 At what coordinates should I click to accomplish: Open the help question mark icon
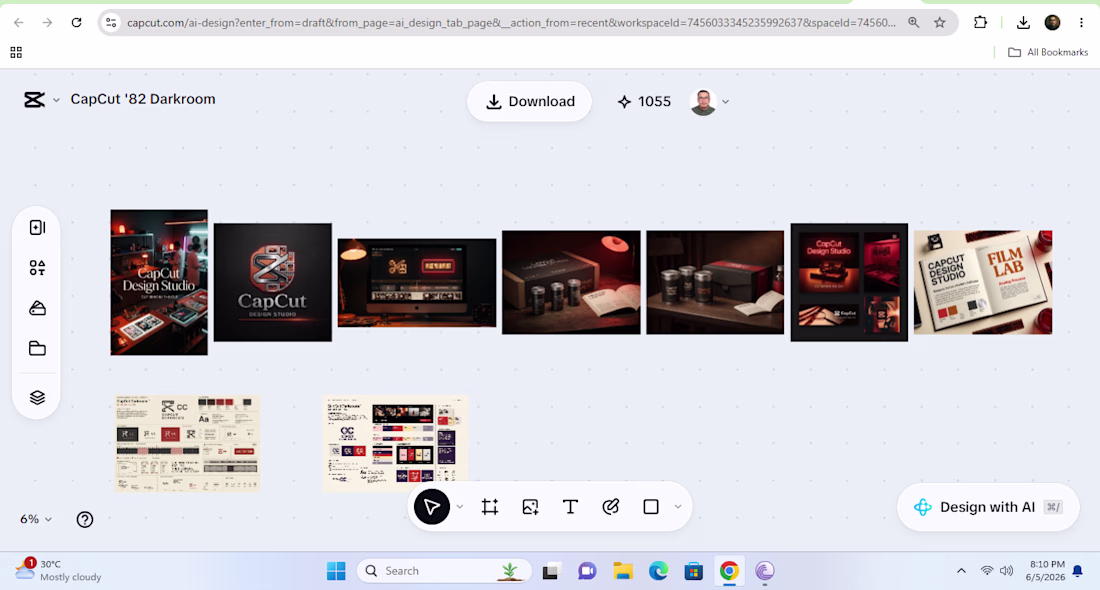coord(85,519)
